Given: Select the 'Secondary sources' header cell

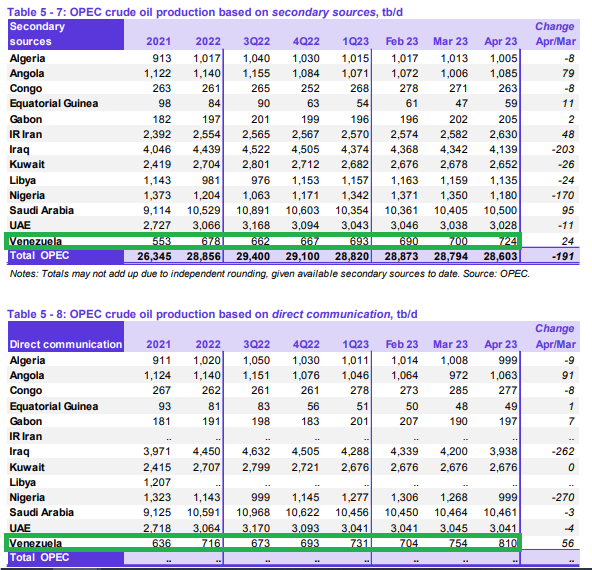Looking at the screenshot, I should (66, 34).
